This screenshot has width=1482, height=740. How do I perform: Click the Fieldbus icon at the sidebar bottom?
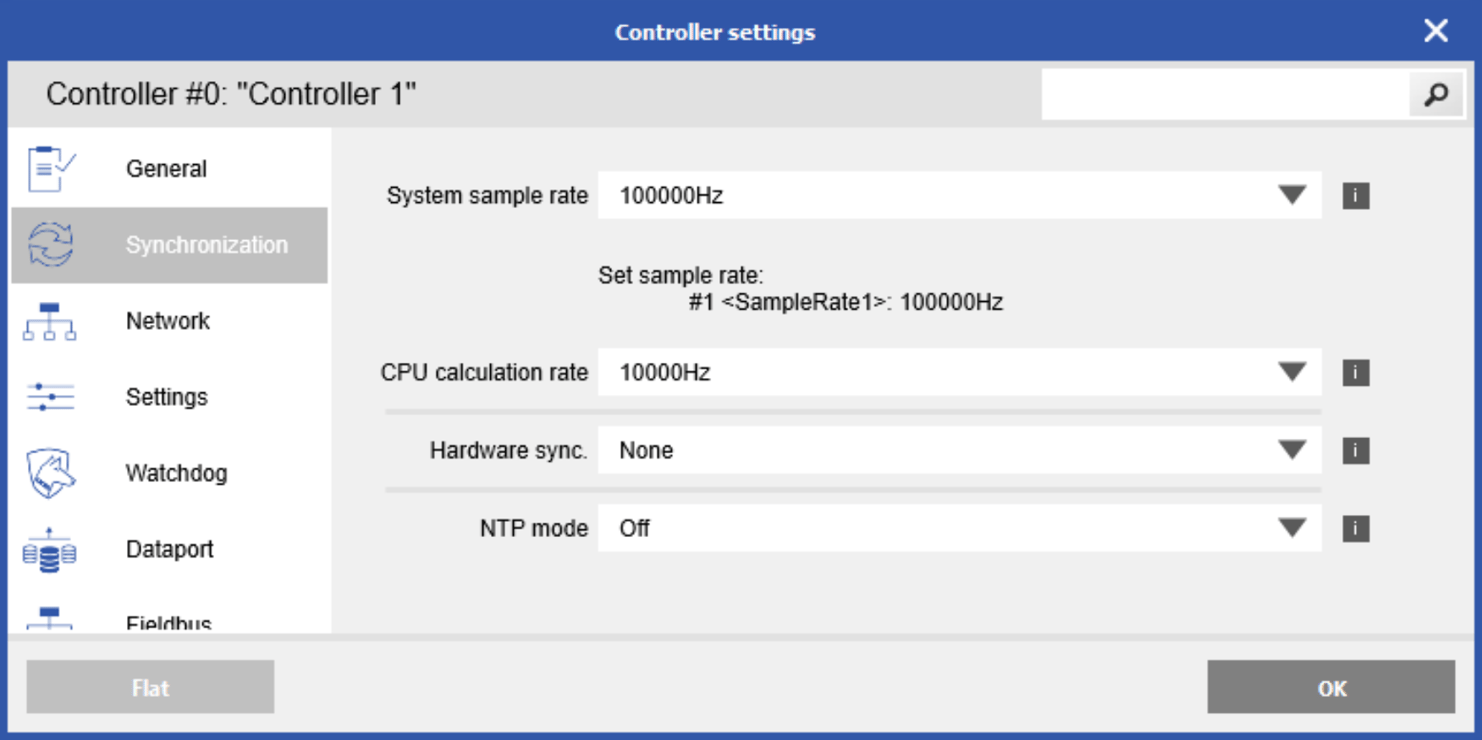click(49, 620)
